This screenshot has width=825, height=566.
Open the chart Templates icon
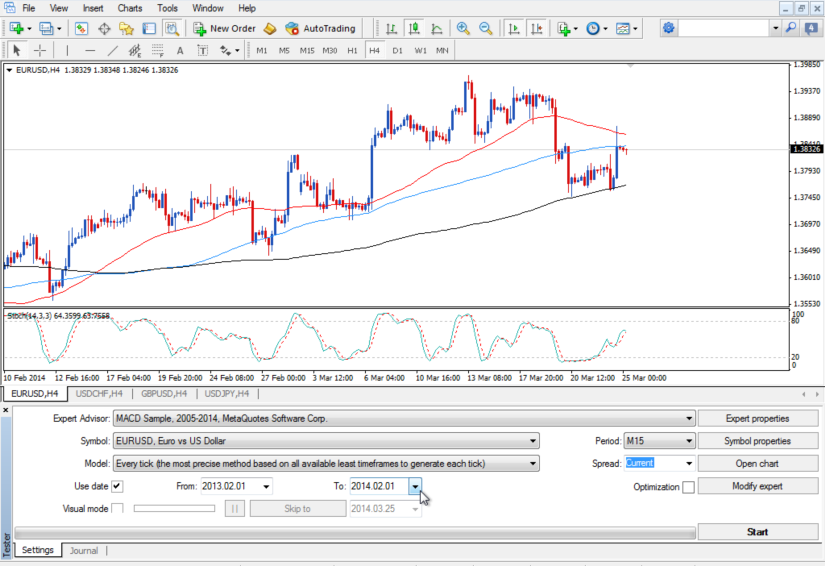(x=623, y=28)
